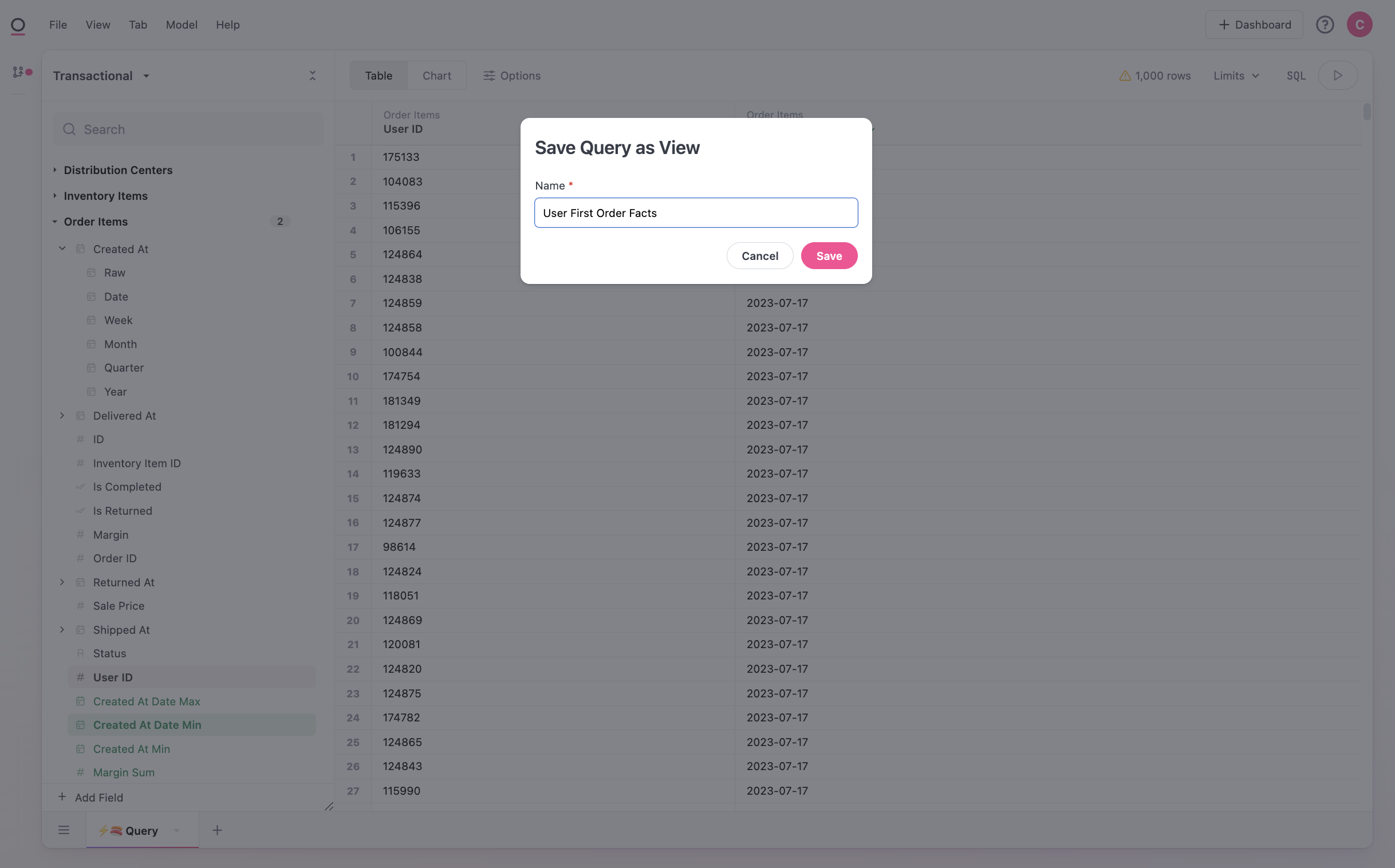
Task: Click the Omni logo icon
Action: tap(18, 25)
